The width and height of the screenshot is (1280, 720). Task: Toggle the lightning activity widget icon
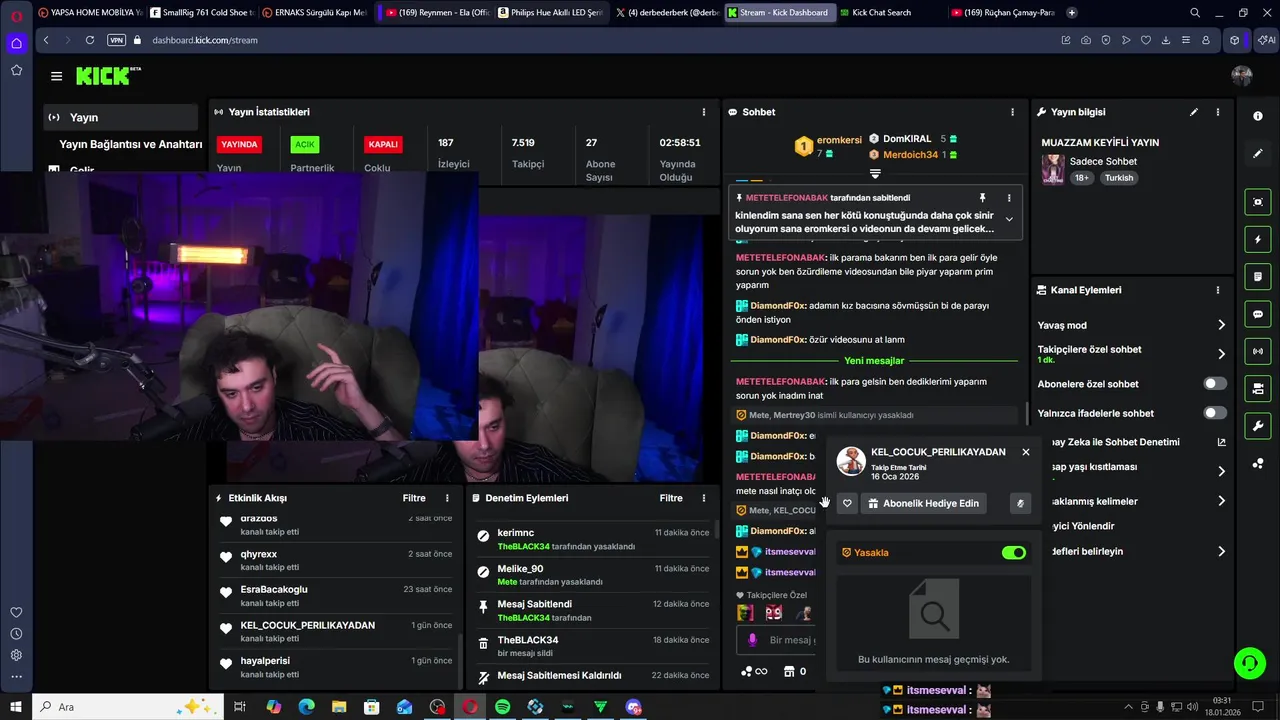pyautogui.click(x=1258, y=239)
